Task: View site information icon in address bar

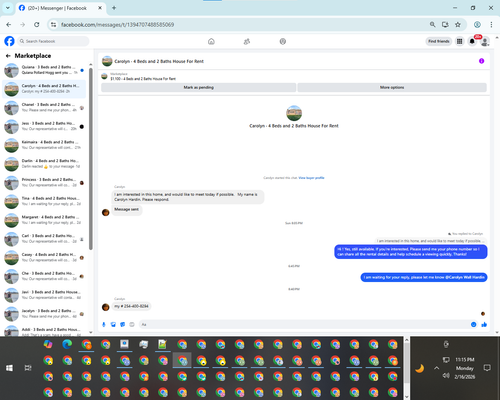Action: [53, 25]
